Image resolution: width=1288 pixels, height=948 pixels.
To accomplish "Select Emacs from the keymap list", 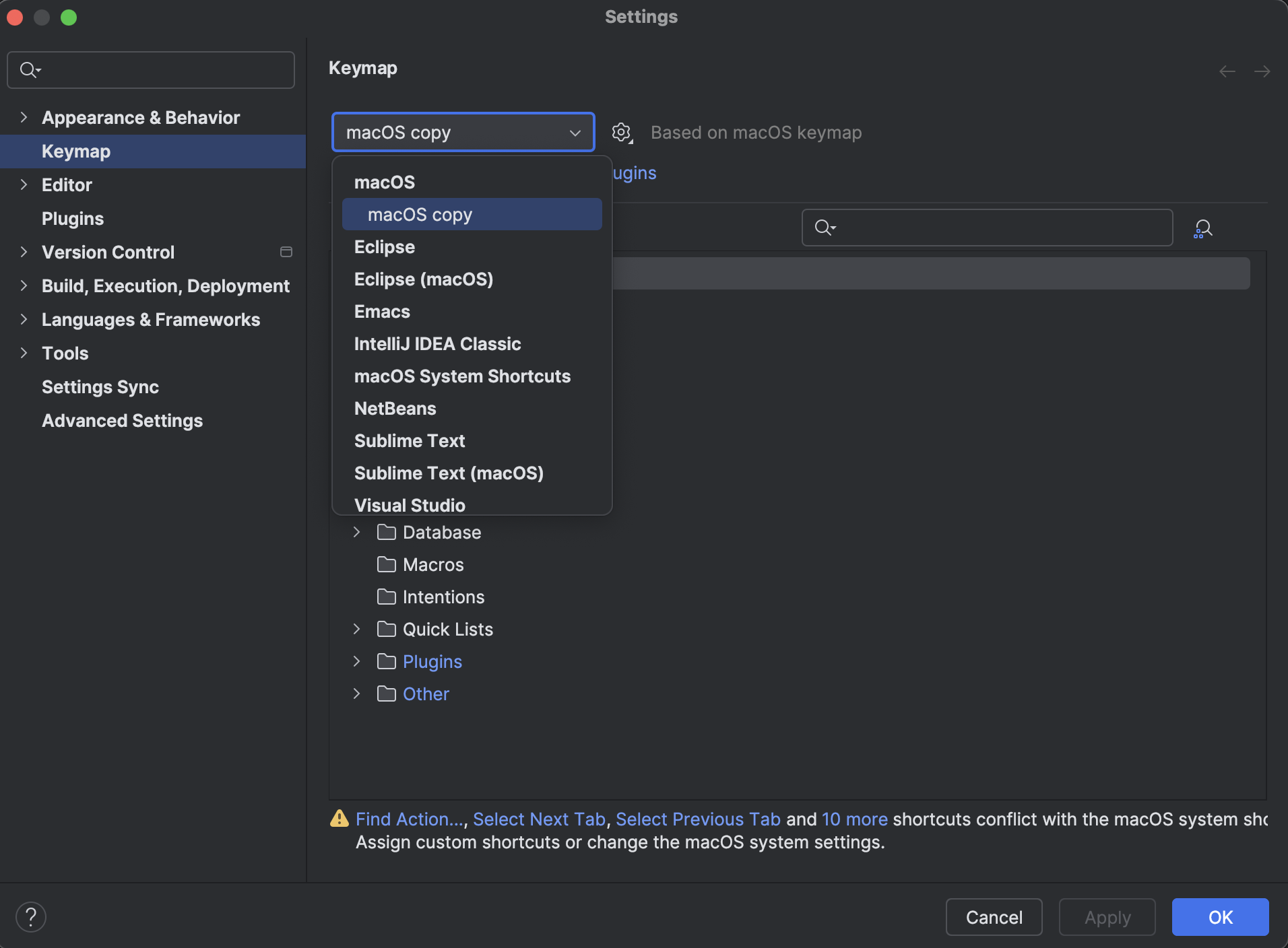I will tap(381, 311).
